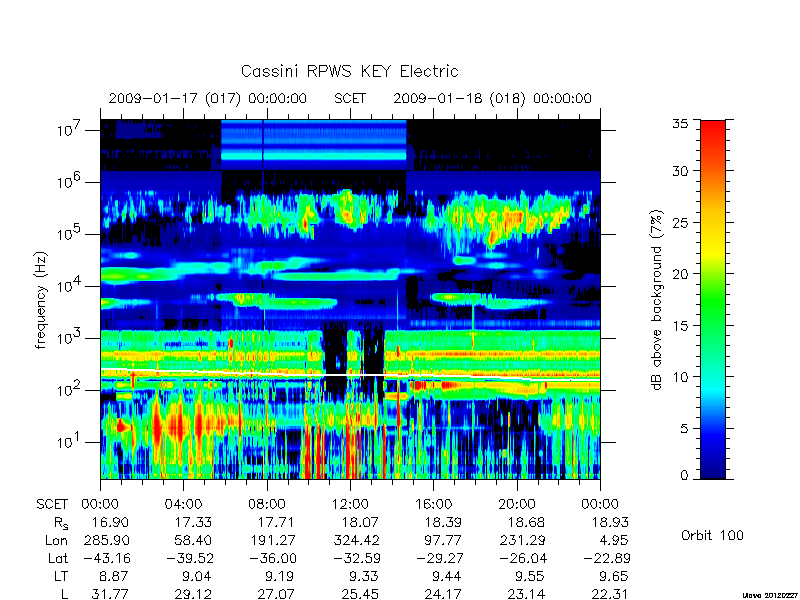Click the Rs value '16.90'
This screenshot has height=600, width=800.
(x=110, y=522)
